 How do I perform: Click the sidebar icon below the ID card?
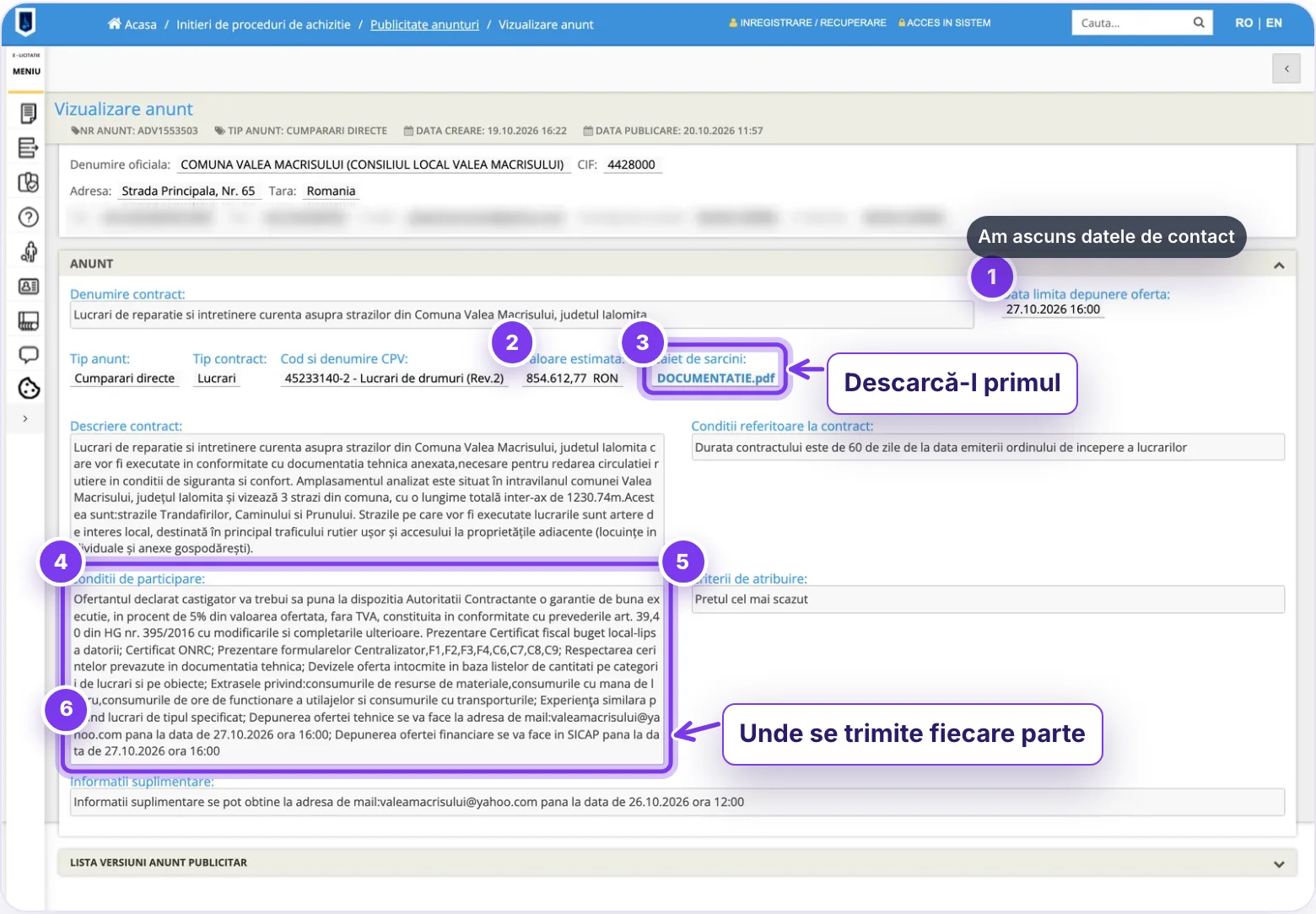(28, 320)
